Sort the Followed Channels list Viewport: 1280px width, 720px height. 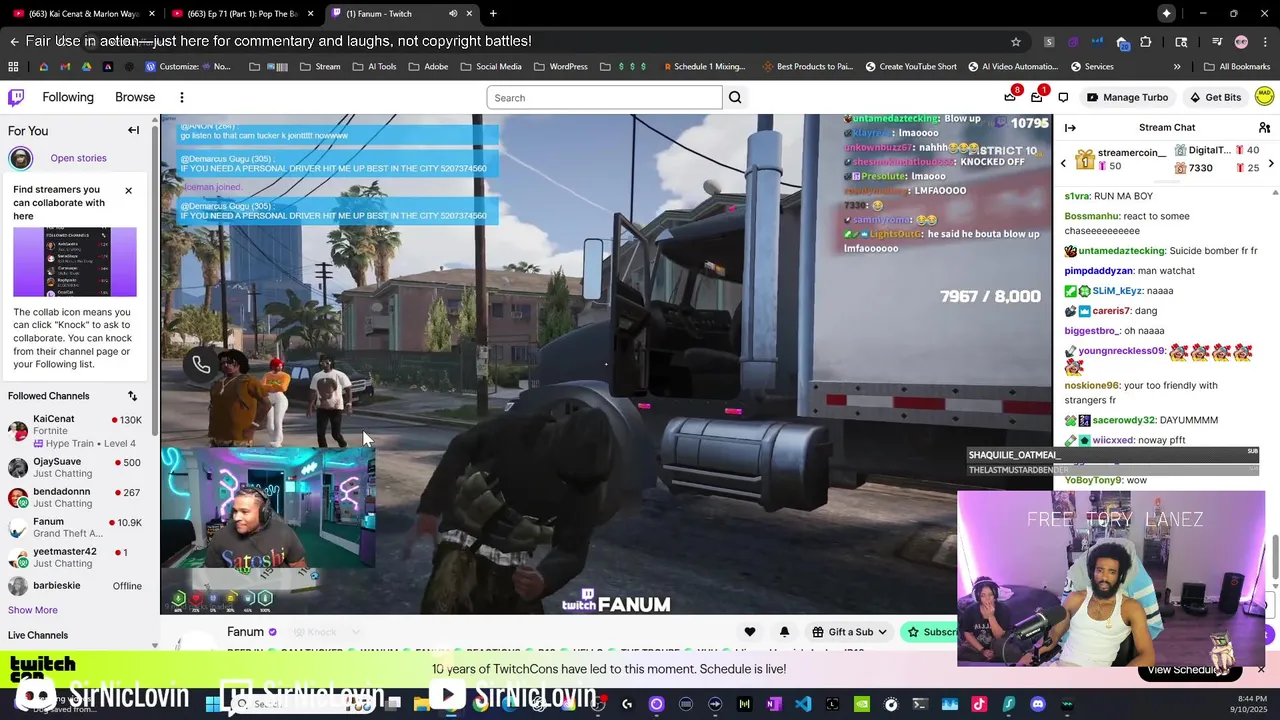click(x=132, y=396)
